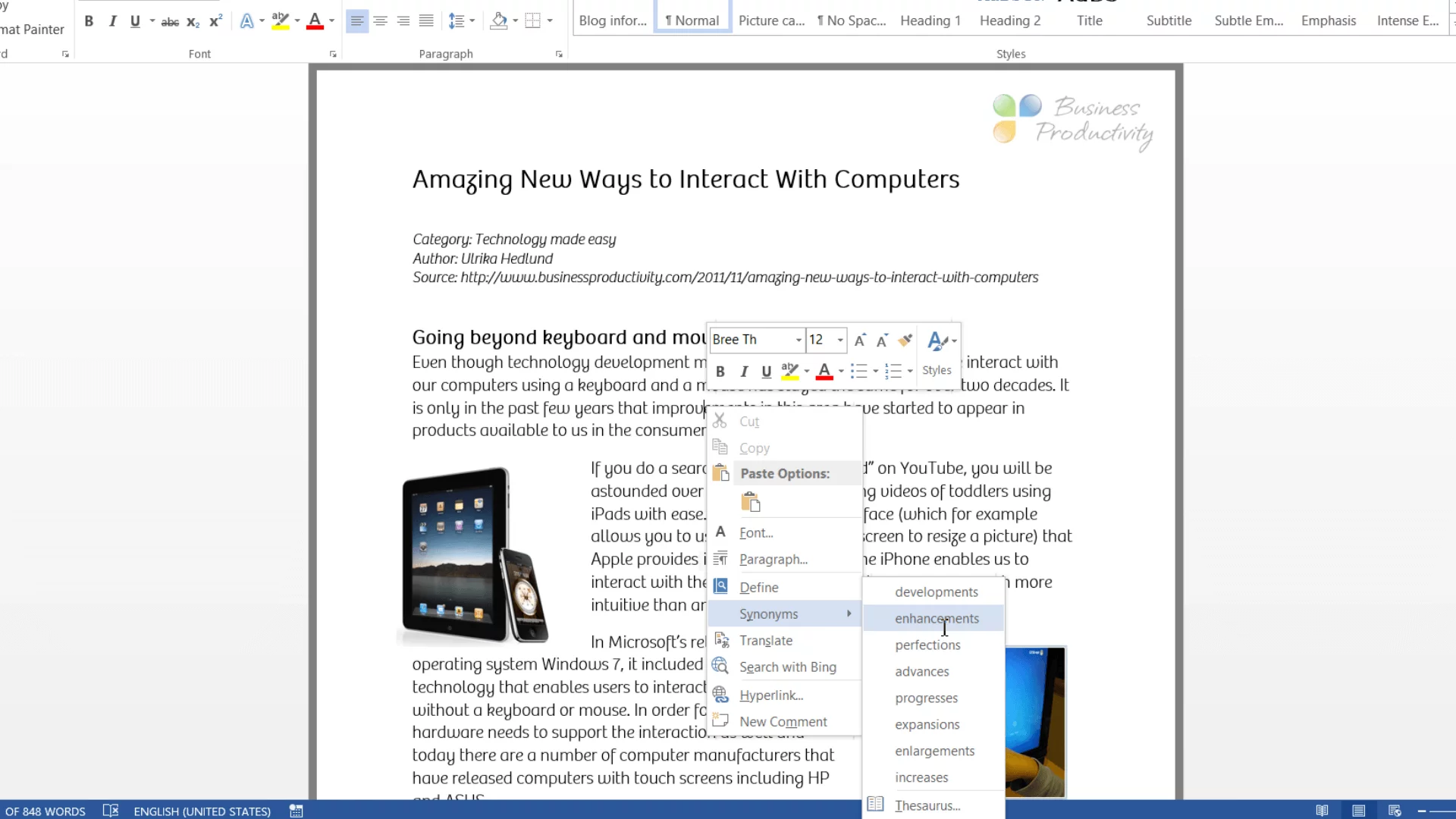Click Center alignment in Paragraph group
The image size is (1456, 819).
coord(380,21)
